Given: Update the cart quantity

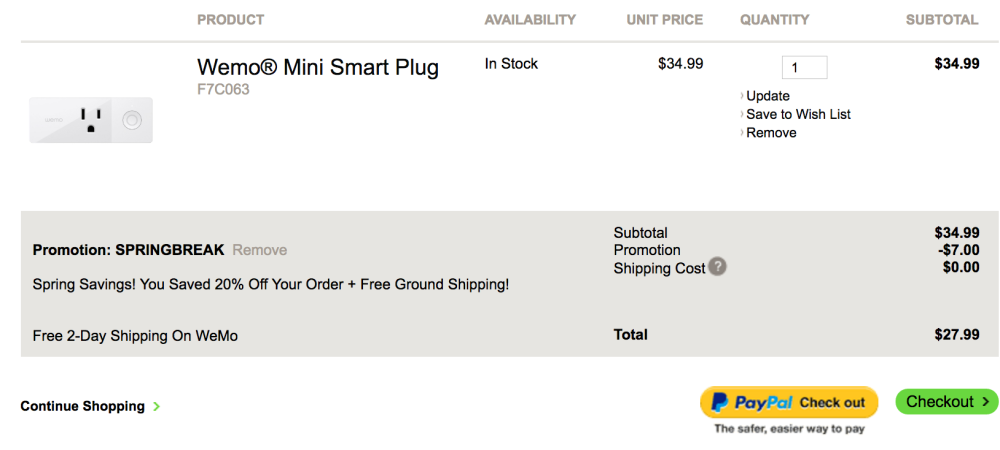Looking at the screenshot, I should (x=768, y=96).
